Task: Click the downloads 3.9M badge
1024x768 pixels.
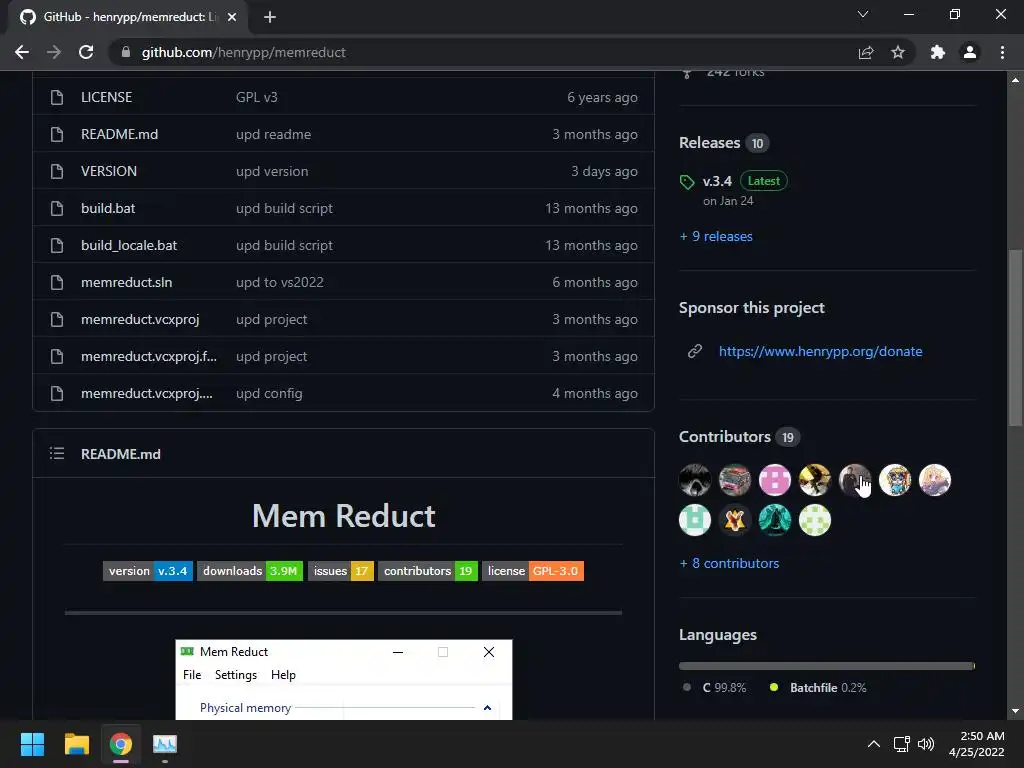Action: 249,571
